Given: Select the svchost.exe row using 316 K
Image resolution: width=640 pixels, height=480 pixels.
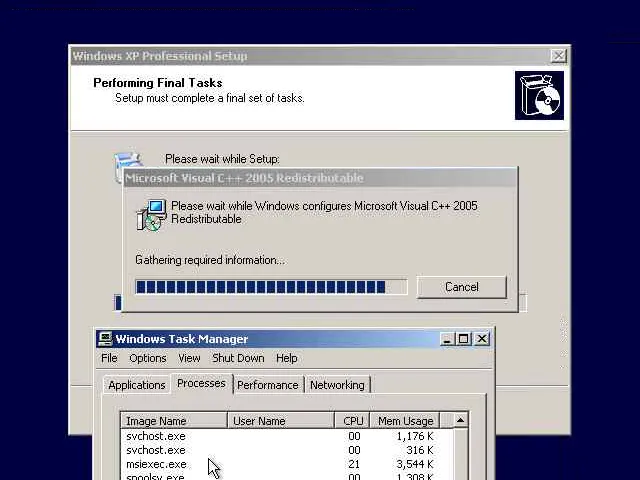Looking at the screenshot, I should [x=287, y=450].
